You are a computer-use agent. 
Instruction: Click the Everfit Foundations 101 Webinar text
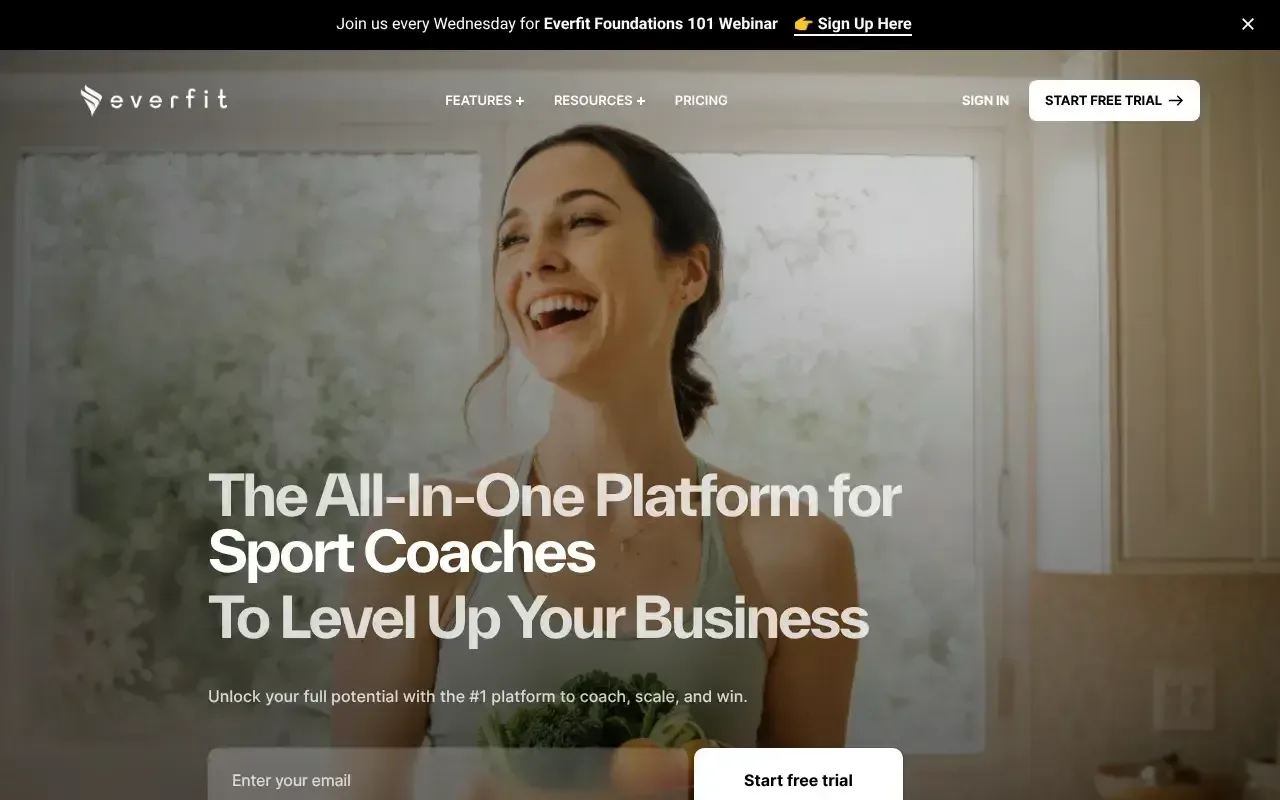coord(660,24)
